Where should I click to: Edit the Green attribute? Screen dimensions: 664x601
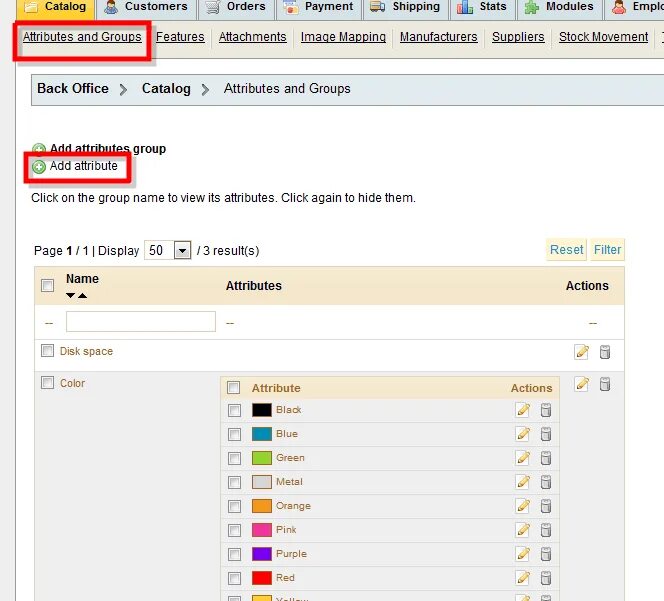tap(523, 458)
